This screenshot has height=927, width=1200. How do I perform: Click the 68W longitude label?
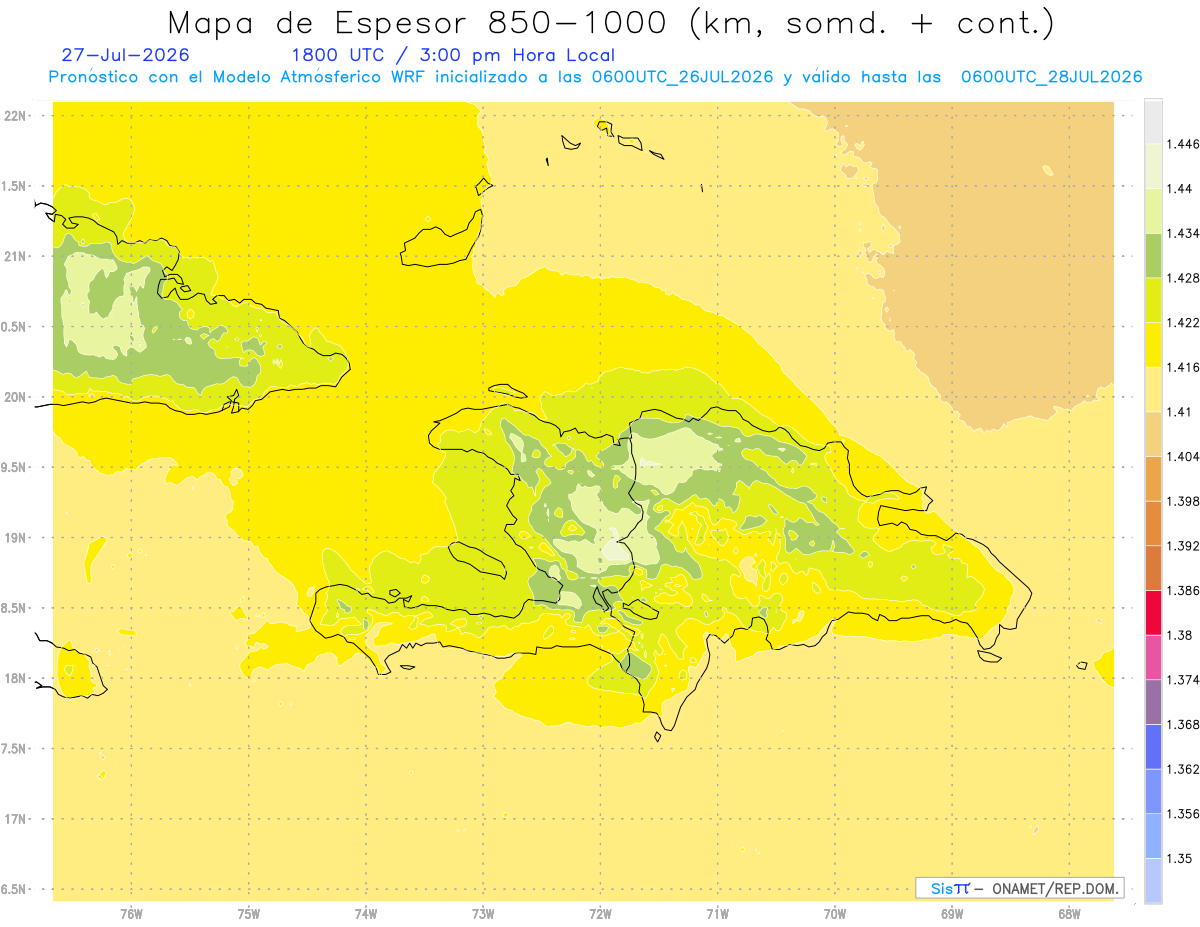tap(1069, 914)
